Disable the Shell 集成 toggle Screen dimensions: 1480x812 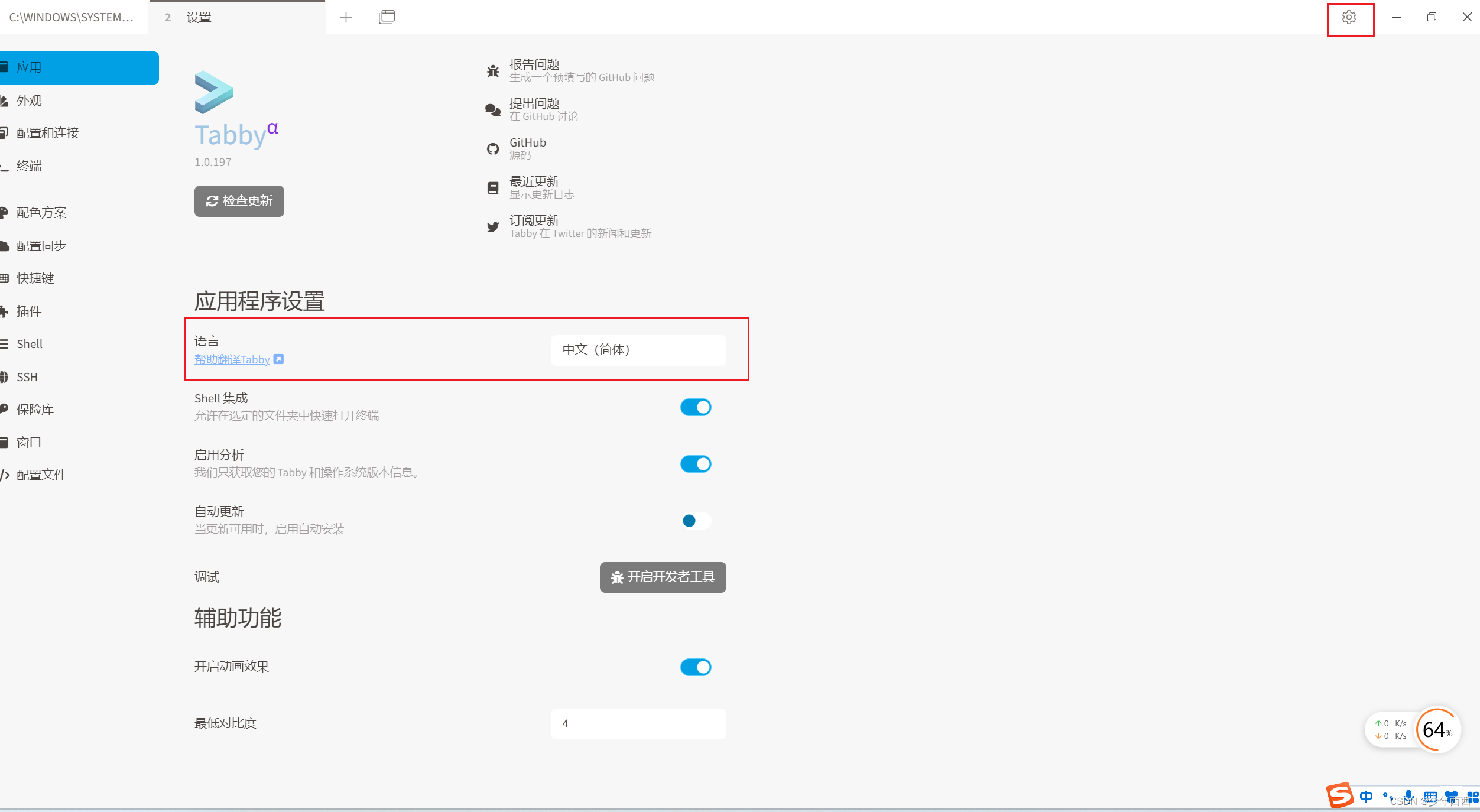pos(696,407)
